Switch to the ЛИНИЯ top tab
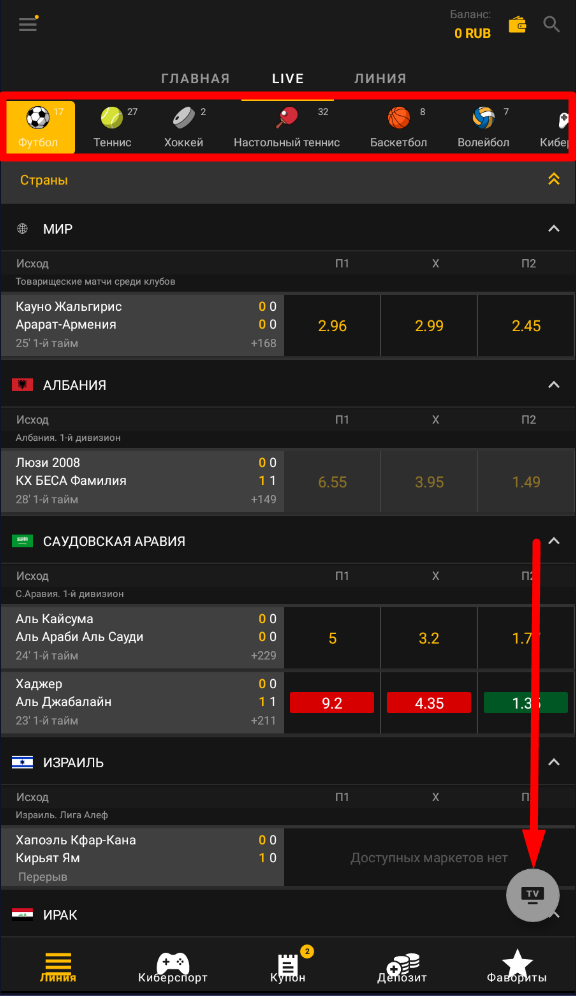Viewport: 576px width, 996px height. tap(380, 79)
